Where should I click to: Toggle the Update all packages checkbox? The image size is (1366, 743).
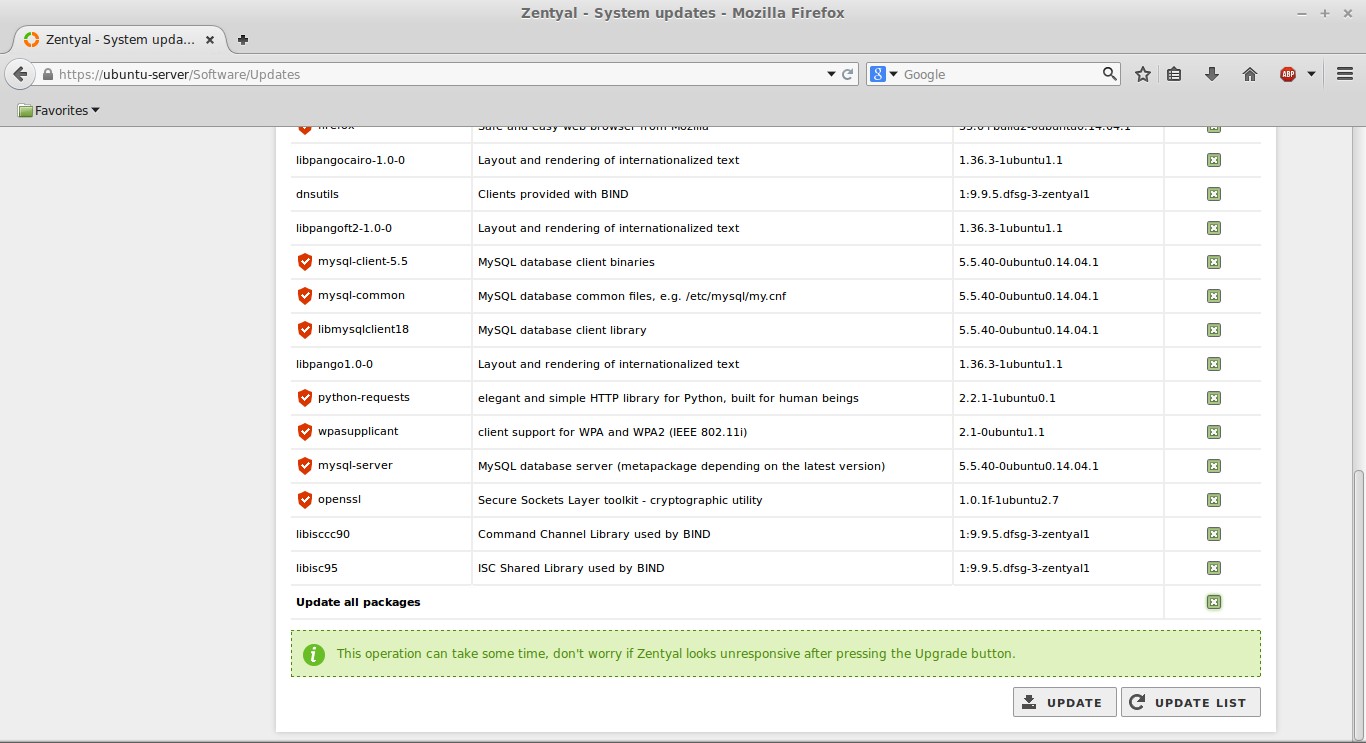click(x=1213, y=602)
